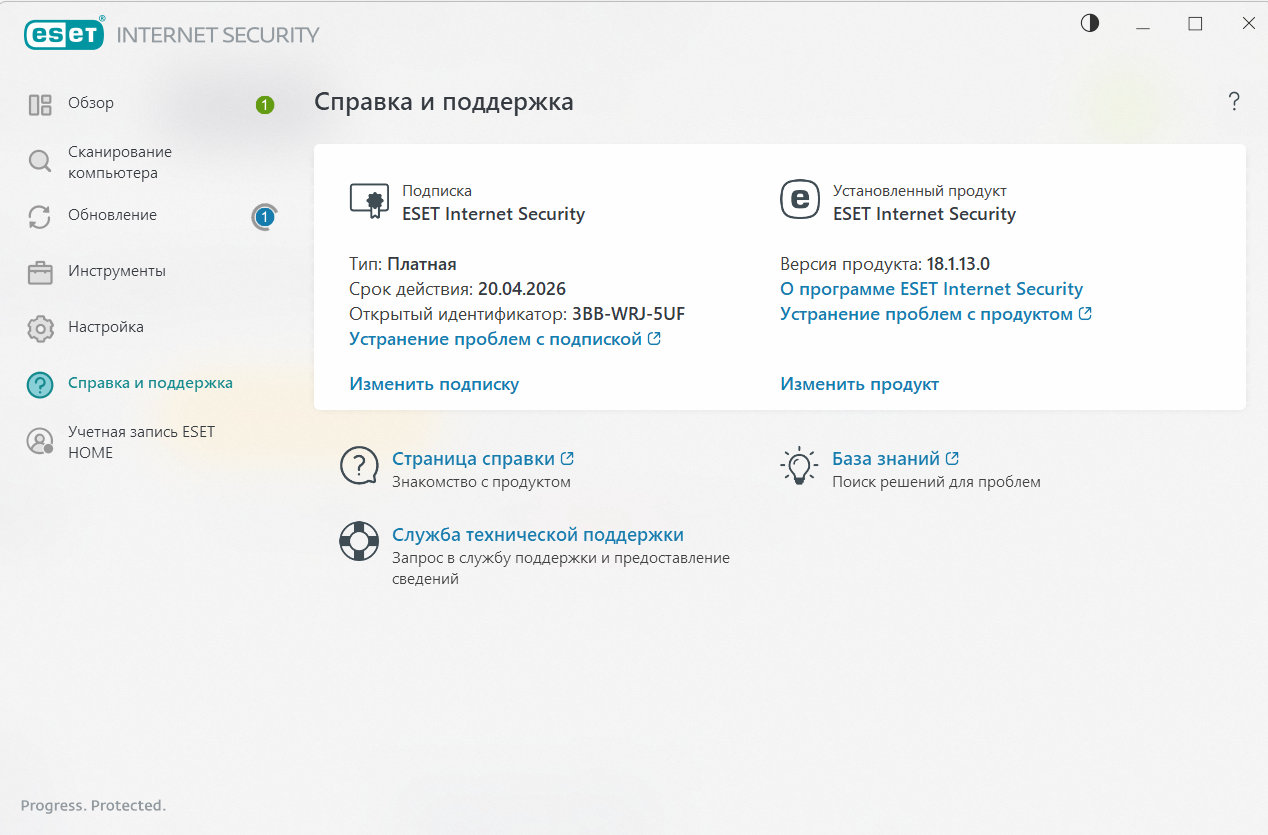Click the question mark help icon top right

coord(1234,101)
